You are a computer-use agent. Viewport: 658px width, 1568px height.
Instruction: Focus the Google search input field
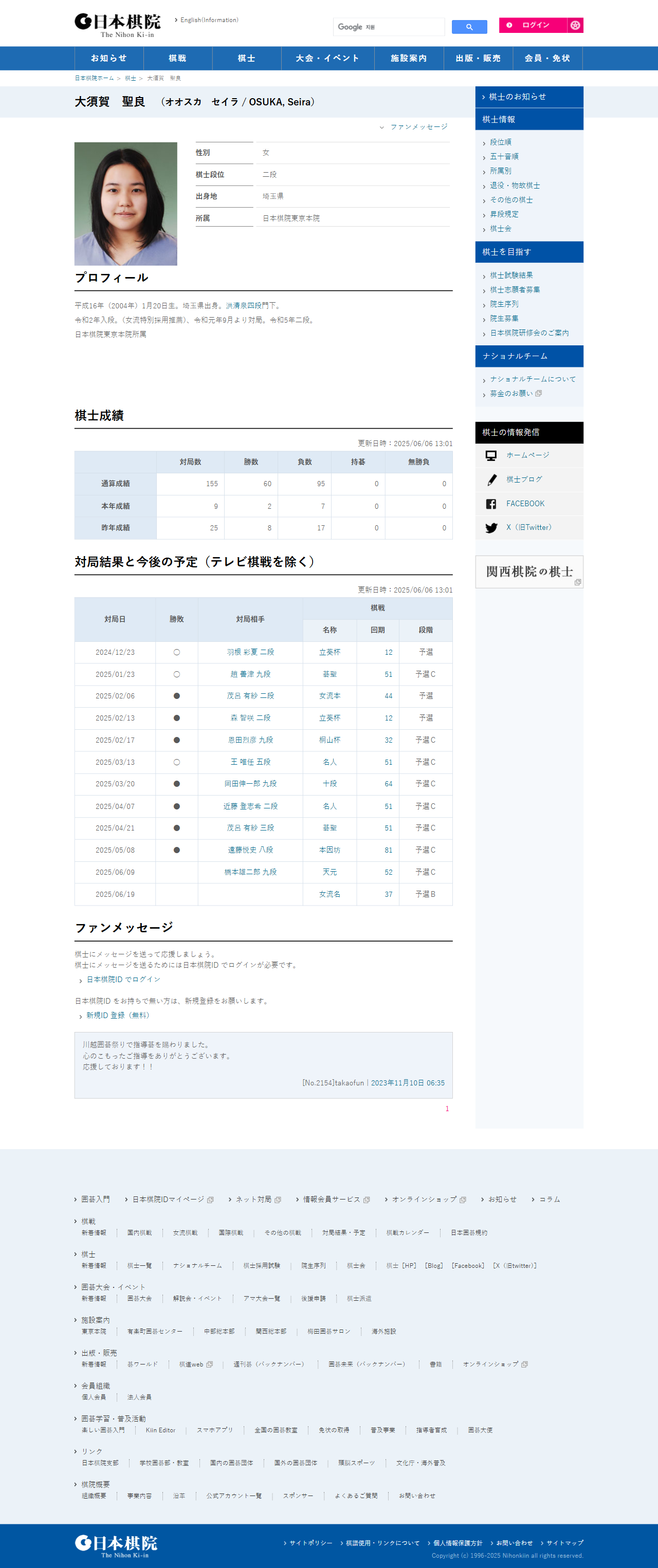pos(389,27)
